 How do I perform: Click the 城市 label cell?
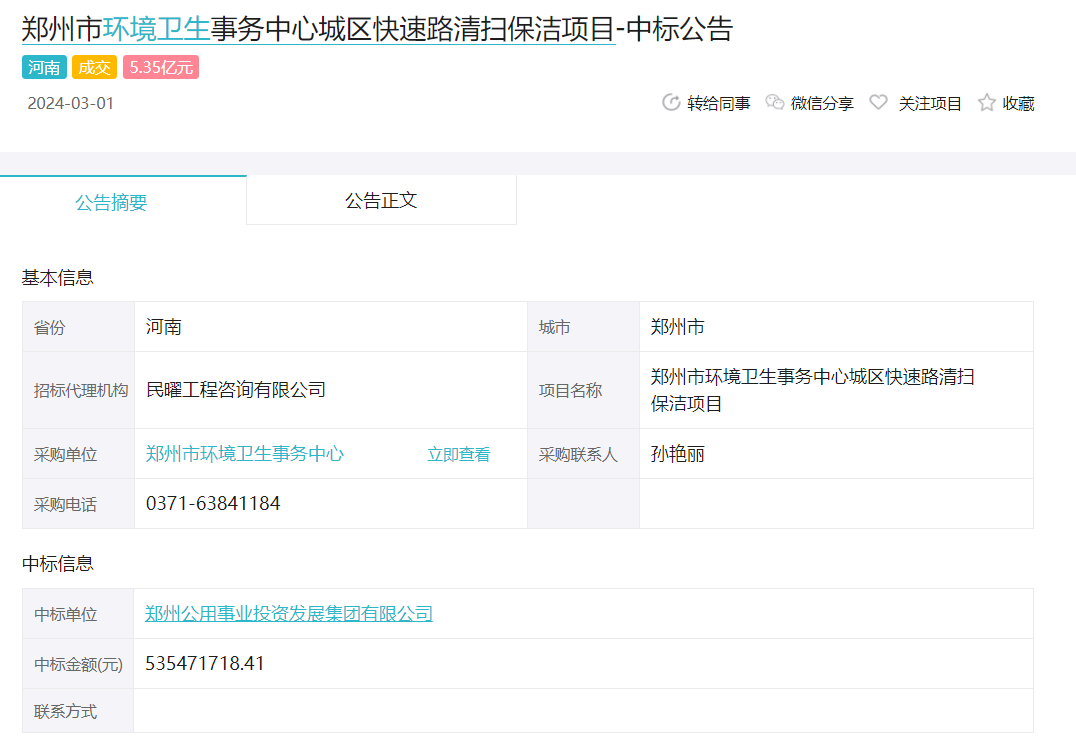click(x=583, y=327)
